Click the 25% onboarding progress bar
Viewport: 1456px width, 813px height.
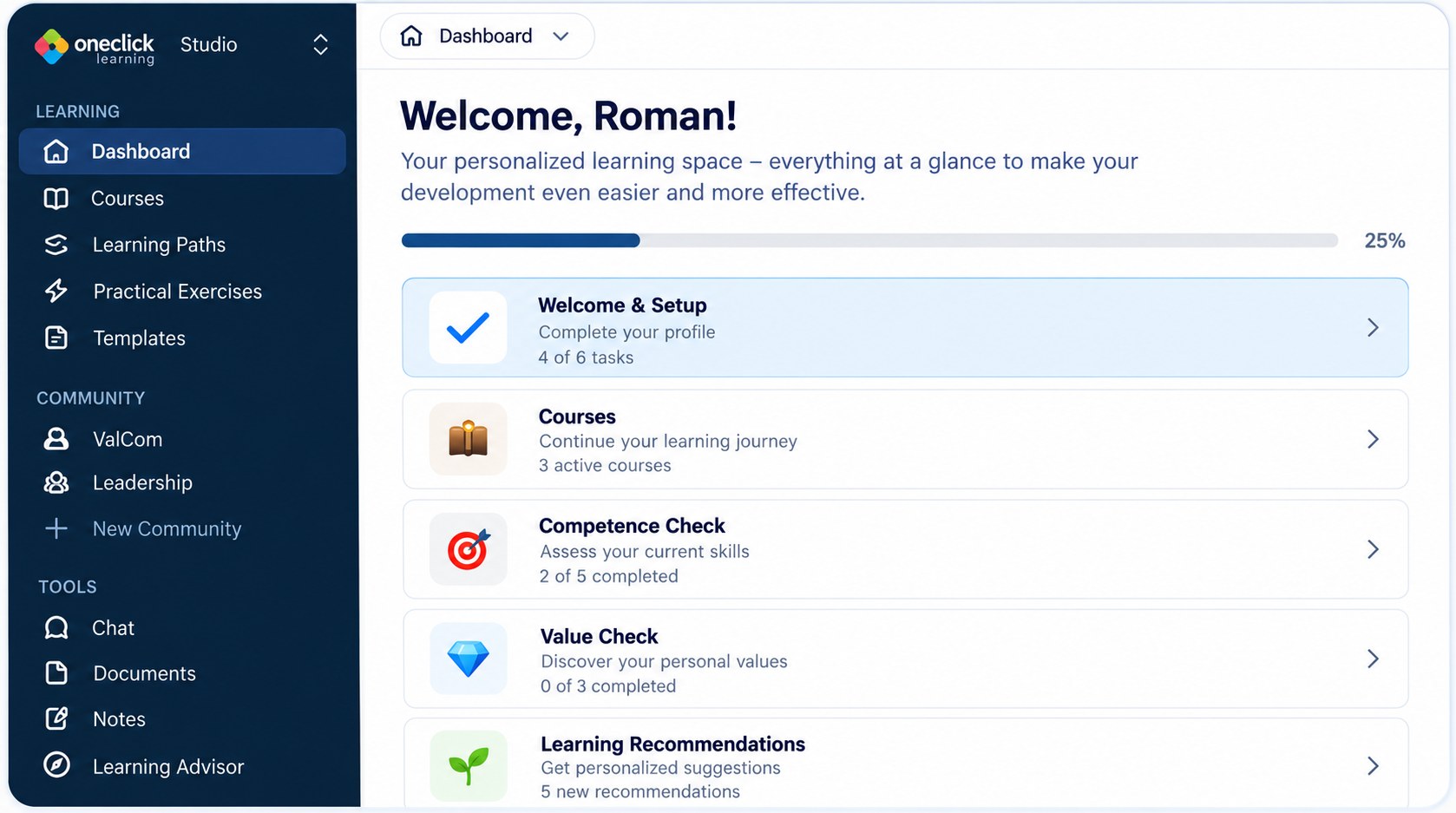coord(869,240)
